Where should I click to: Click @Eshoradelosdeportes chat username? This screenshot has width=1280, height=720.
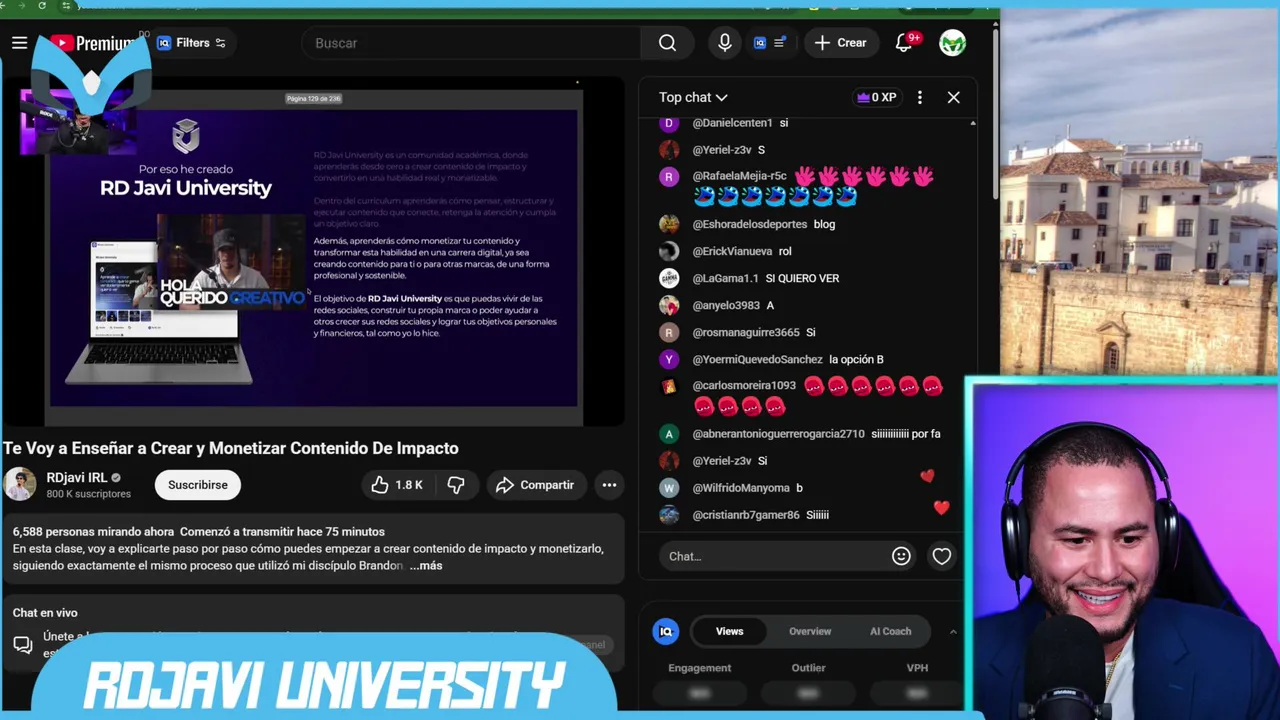coord(749,224)
